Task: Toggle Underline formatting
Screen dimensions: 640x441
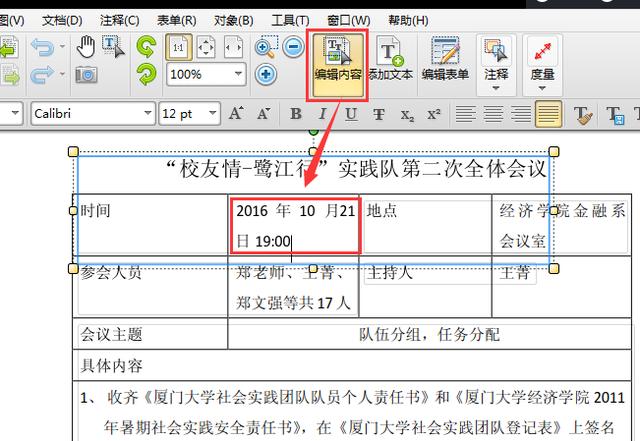Action: coord(351,114)
